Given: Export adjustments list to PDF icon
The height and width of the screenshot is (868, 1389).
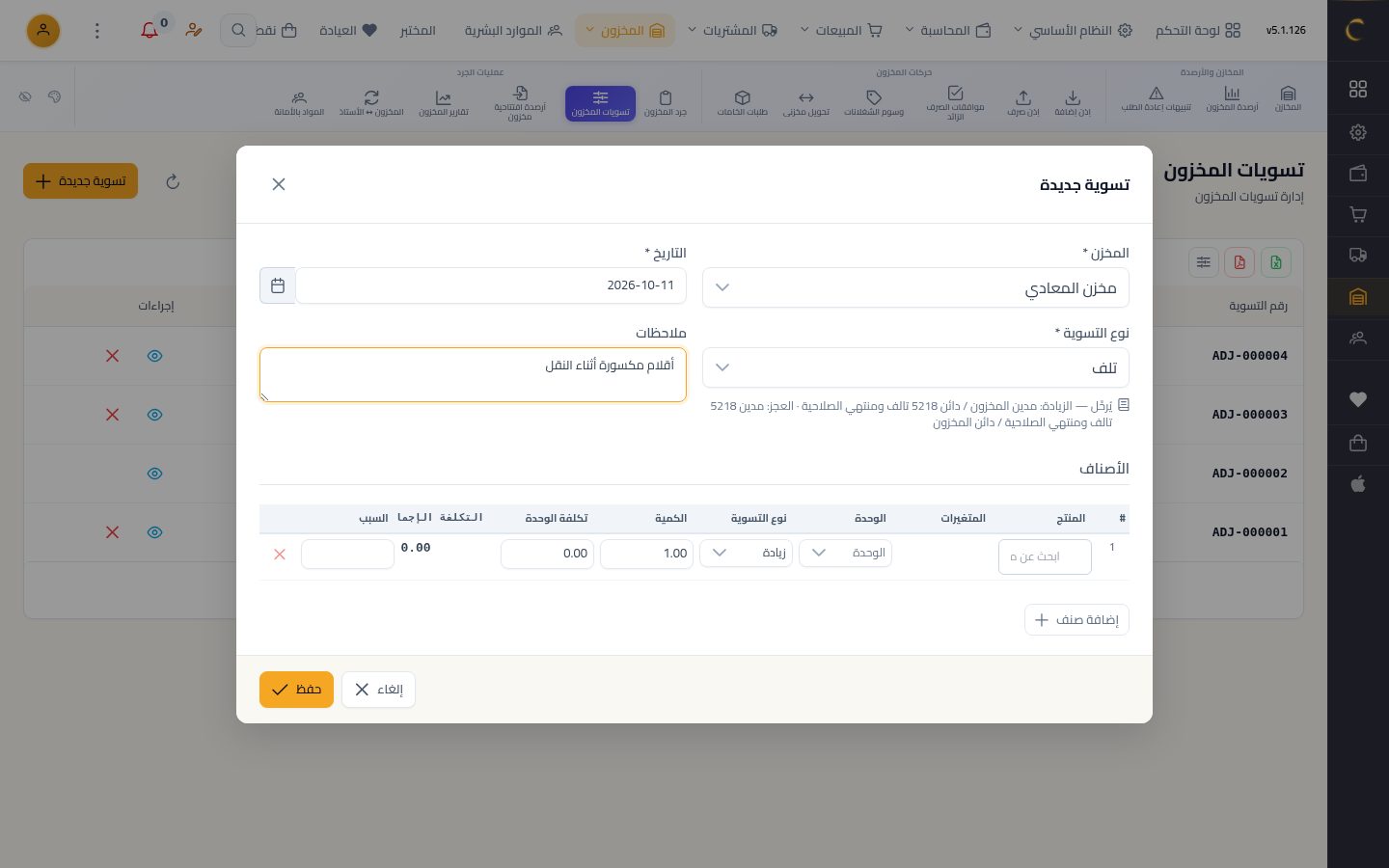Looking at the screenshot, I should 1239,262.
